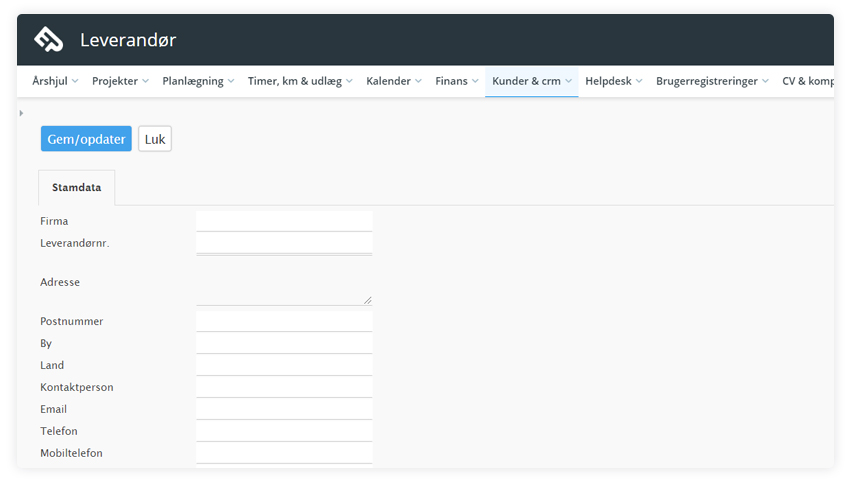
Task: Click the Kontaktperson field label
Action: (77, 387)
